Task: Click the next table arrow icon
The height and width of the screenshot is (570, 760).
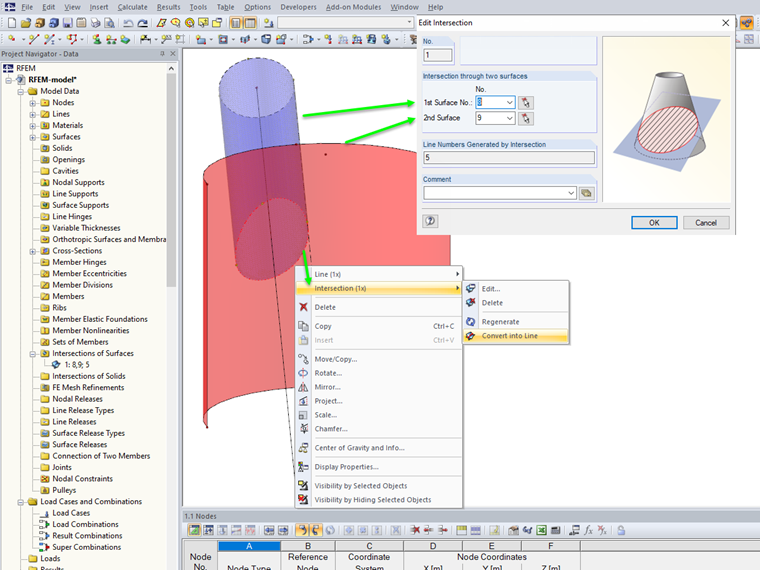Action: click(284, 530)
